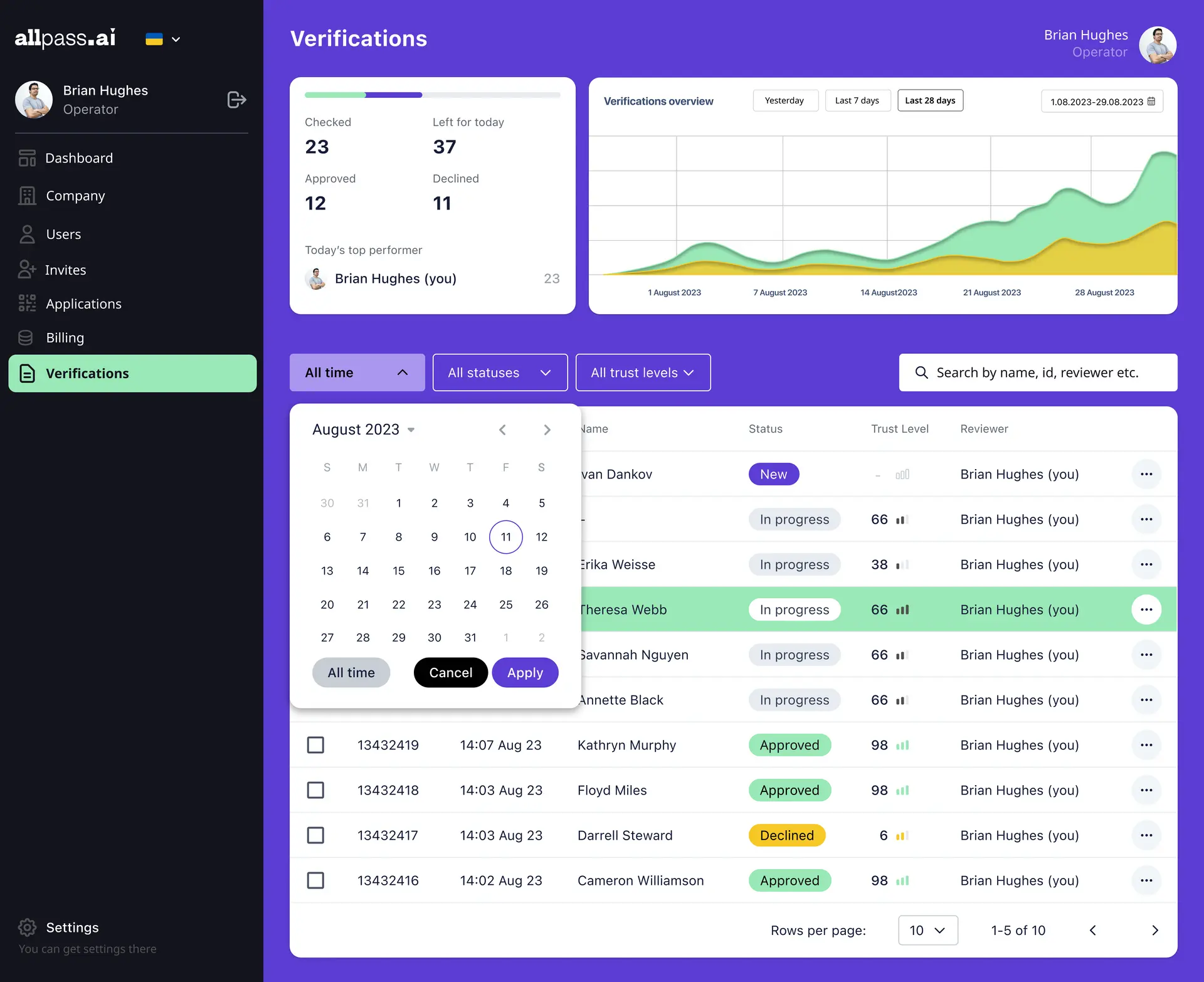This screenshot has height=982, width=1204.
Task: Open the All statuses dropdown
Action: [x=500, y=372]
